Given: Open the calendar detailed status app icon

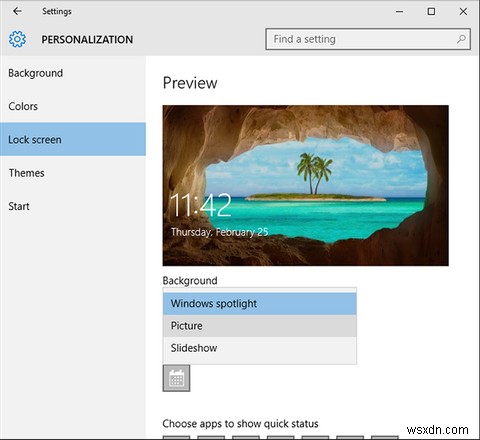Looking at the screenshot, I should pyautogui.click(x=176, y=378).
